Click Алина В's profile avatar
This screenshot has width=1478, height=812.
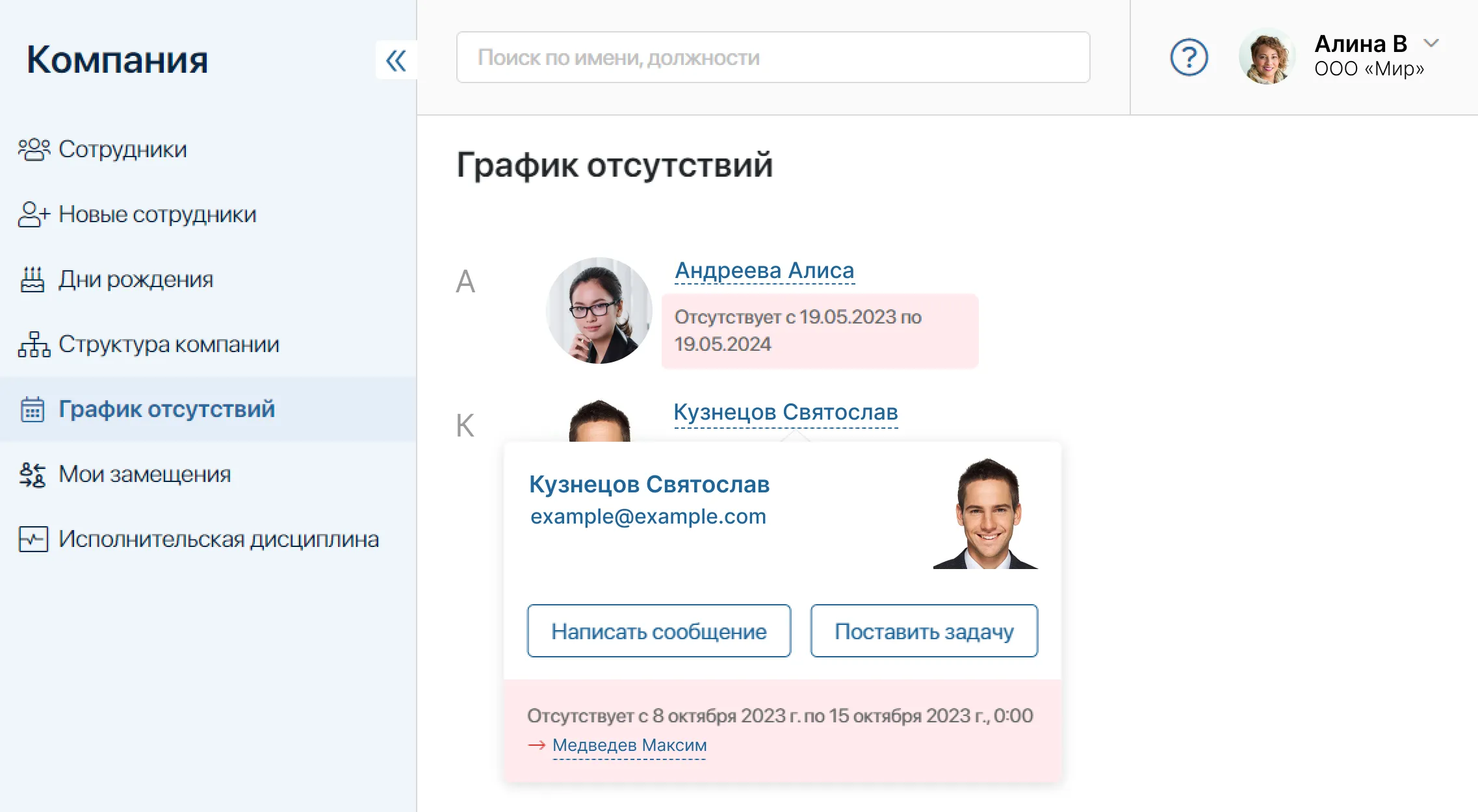point(1267,58)
